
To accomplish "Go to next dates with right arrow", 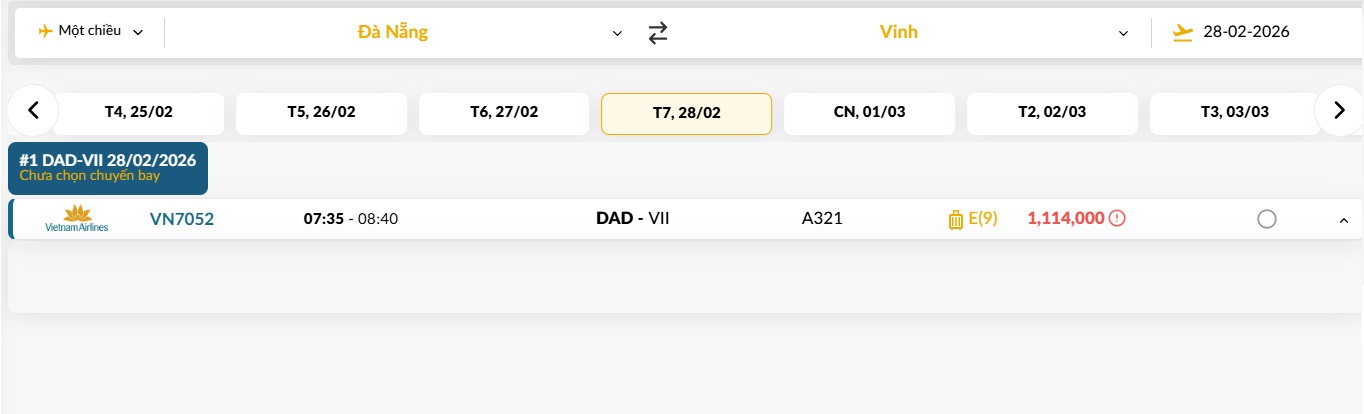I will point(1338,111).
